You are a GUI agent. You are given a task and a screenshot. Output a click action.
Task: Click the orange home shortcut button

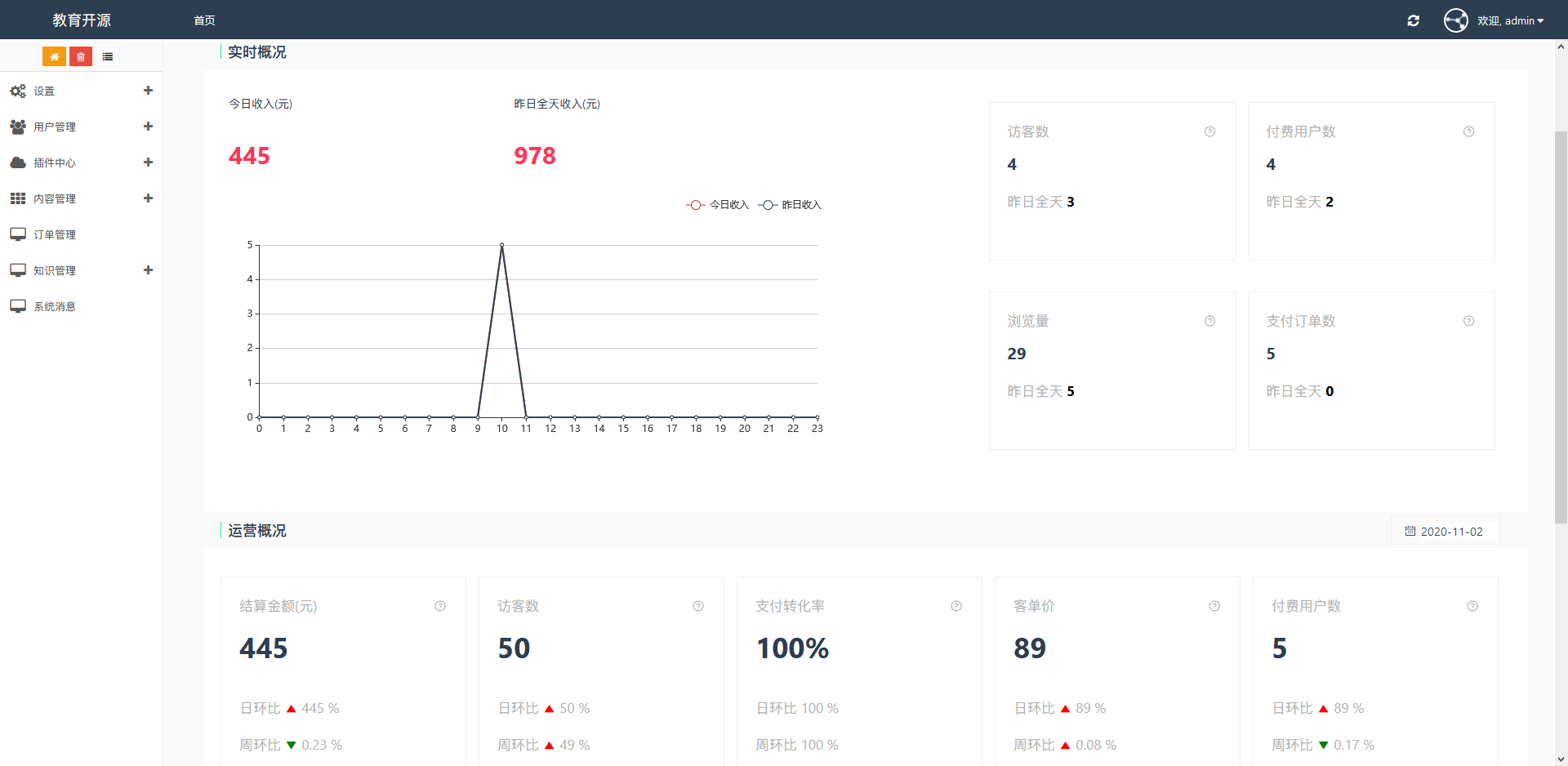coord(54,56)
